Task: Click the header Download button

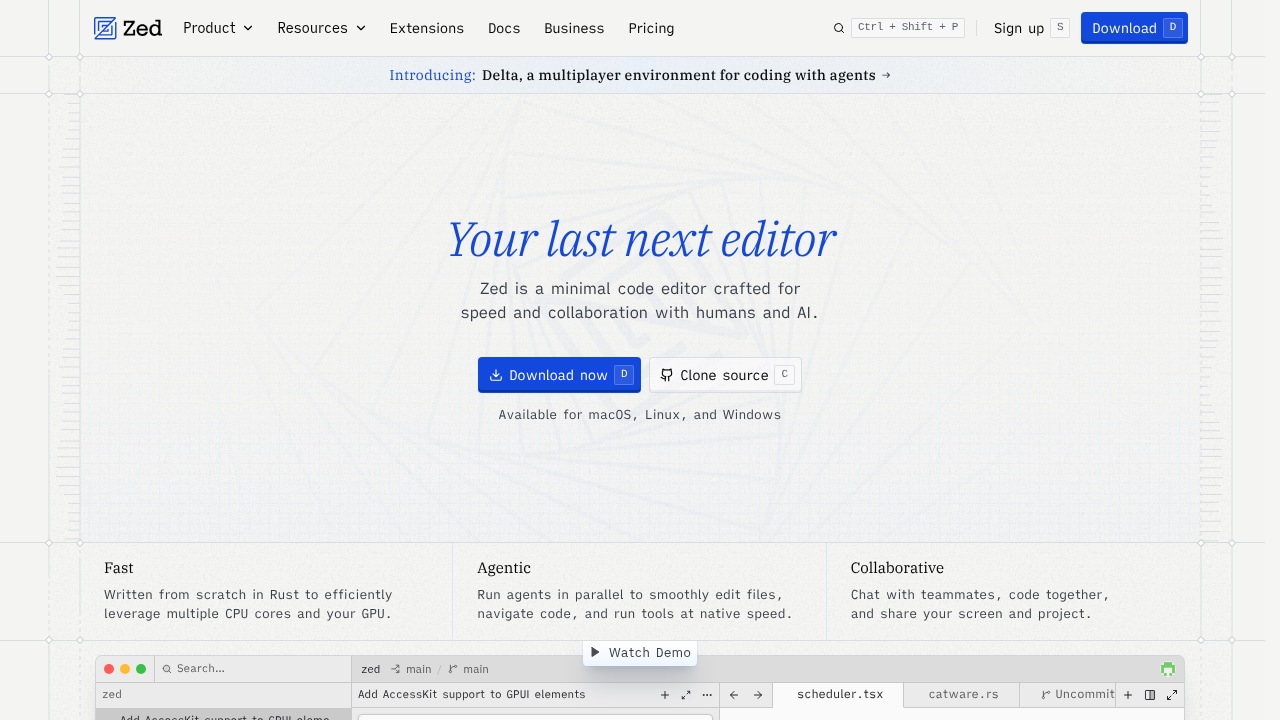Action: coord(1134,28)
